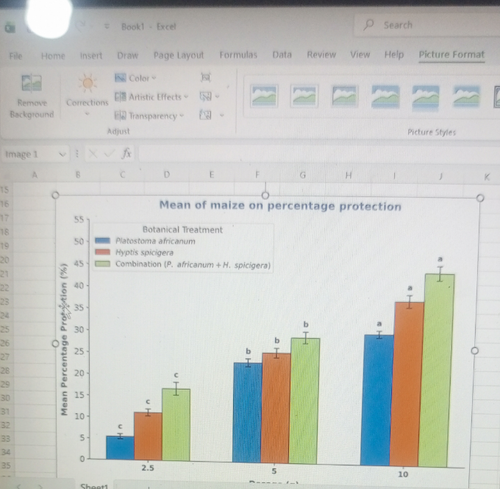Click the formula bar enter checkmark icon
The image size is (500, 489).
[x=108, y=154]
